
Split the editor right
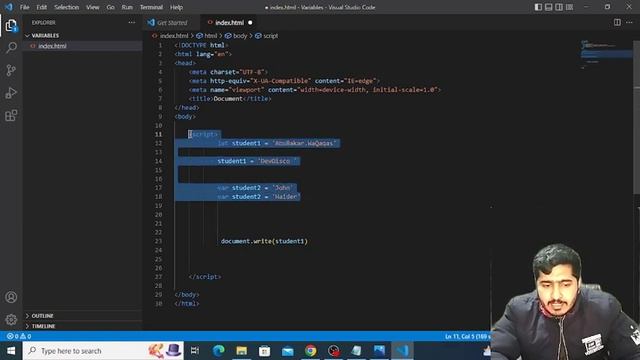pos(617,22)
